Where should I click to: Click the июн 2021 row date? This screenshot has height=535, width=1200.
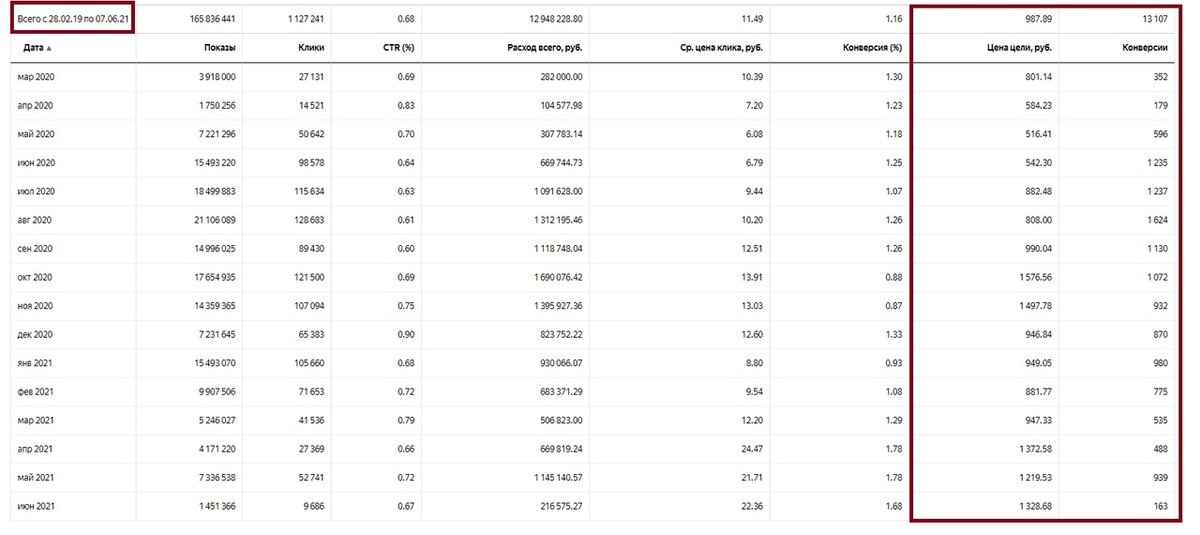[x=37, y=506]
